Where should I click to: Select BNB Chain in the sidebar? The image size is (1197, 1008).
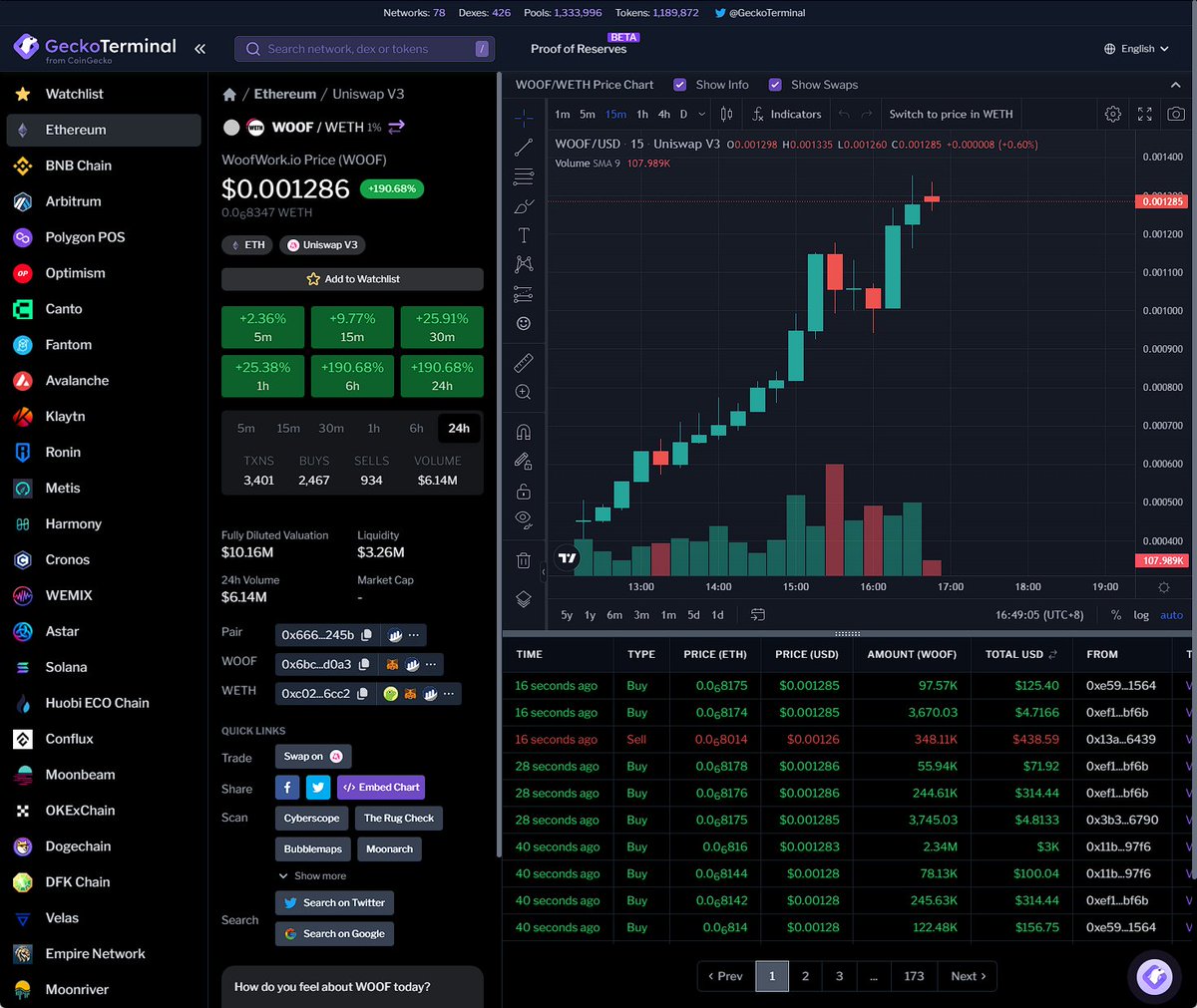pyautogui.click(x=104, y=166)
